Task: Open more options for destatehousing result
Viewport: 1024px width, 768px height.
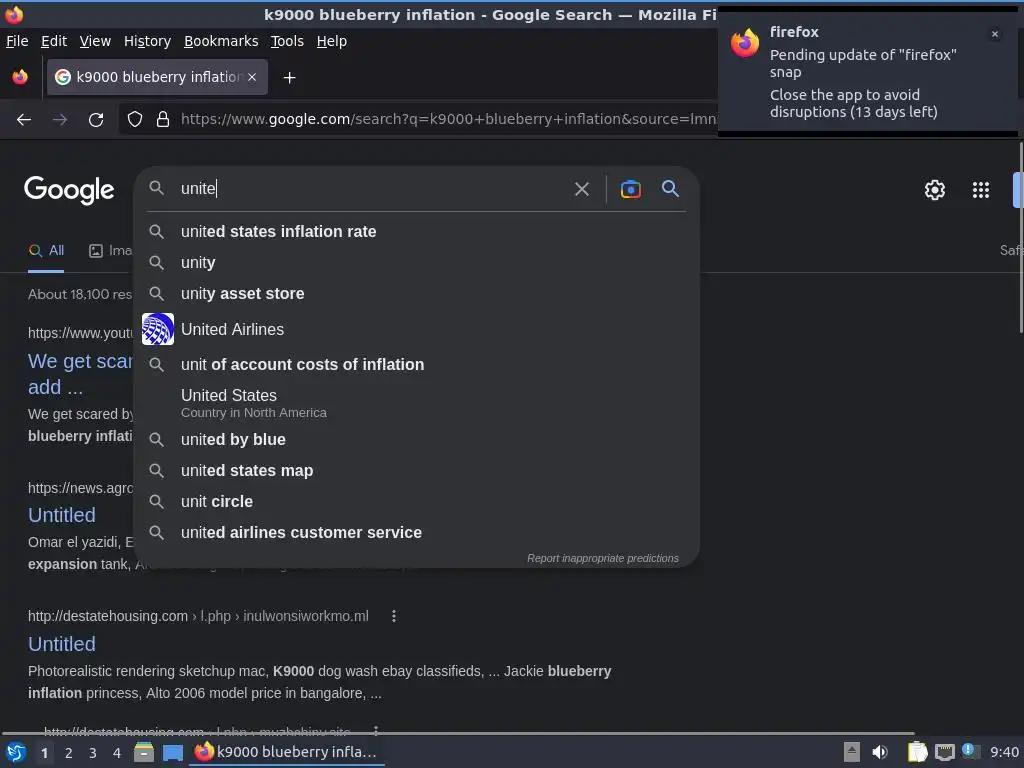Action: pyautogui.click(x=394, y=616)
